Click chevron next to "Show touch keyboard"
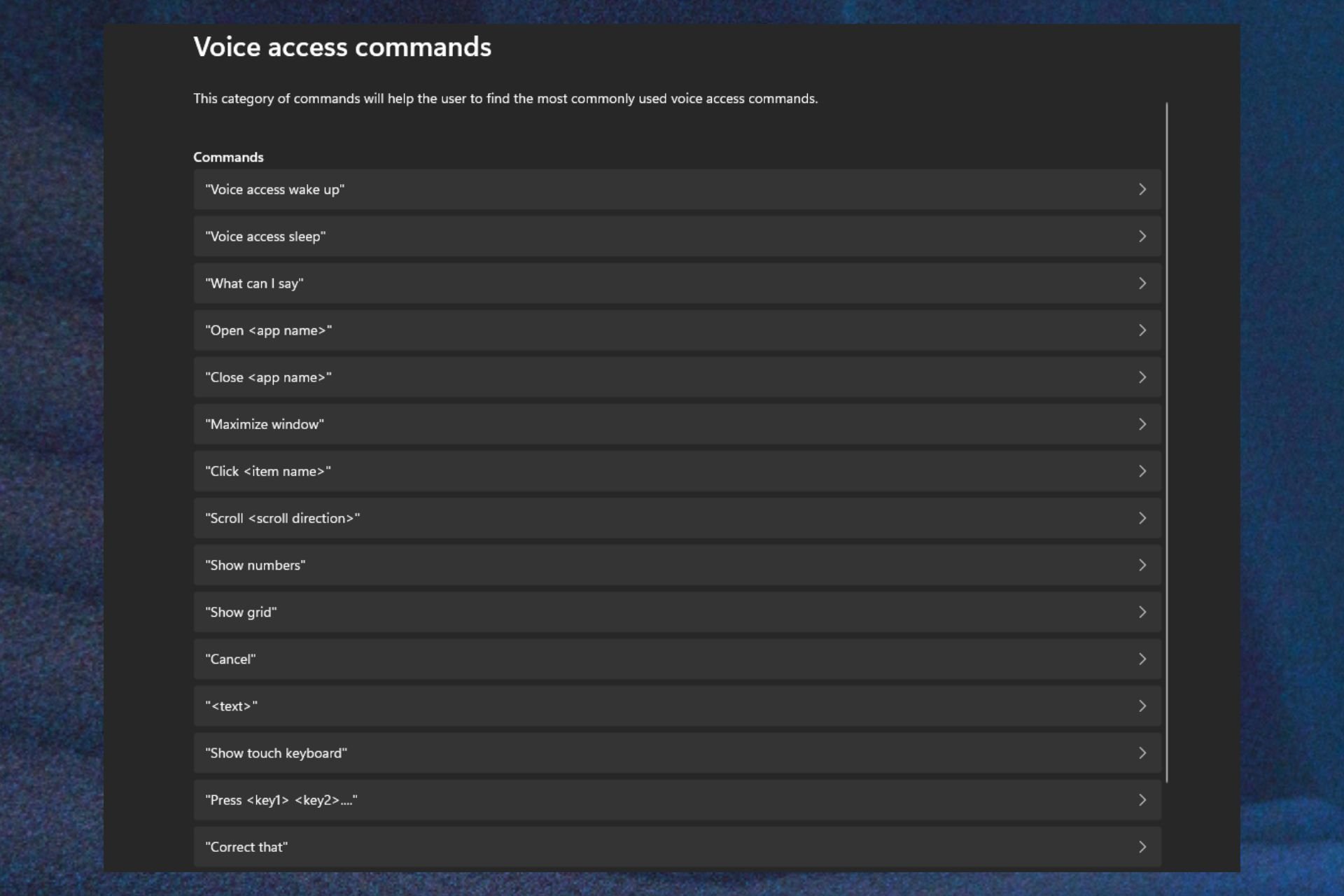Image resolution: width=1344 pixels, height=896 pixels. pyautogui.click(x=1142, y=753)
